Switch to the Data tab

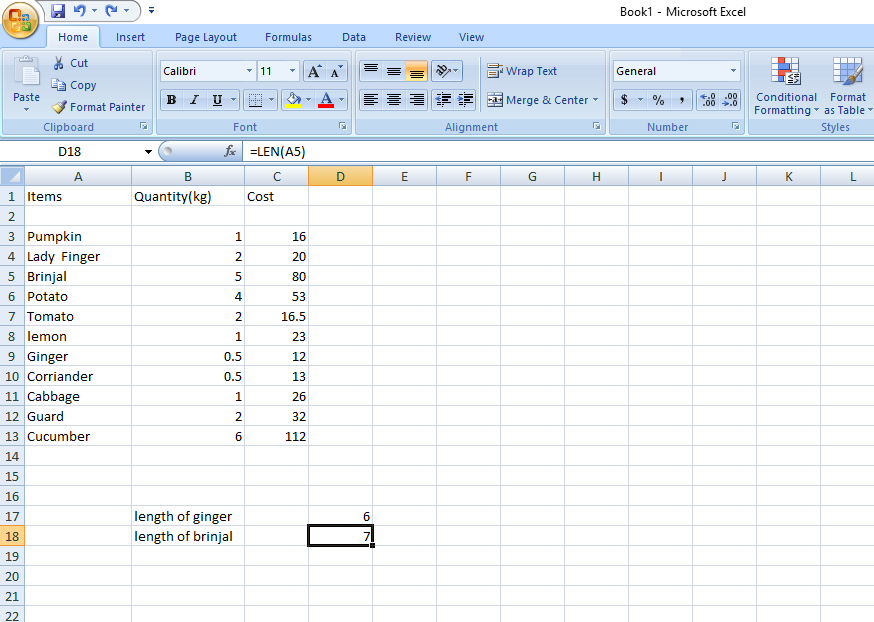(x=354, y=37)
